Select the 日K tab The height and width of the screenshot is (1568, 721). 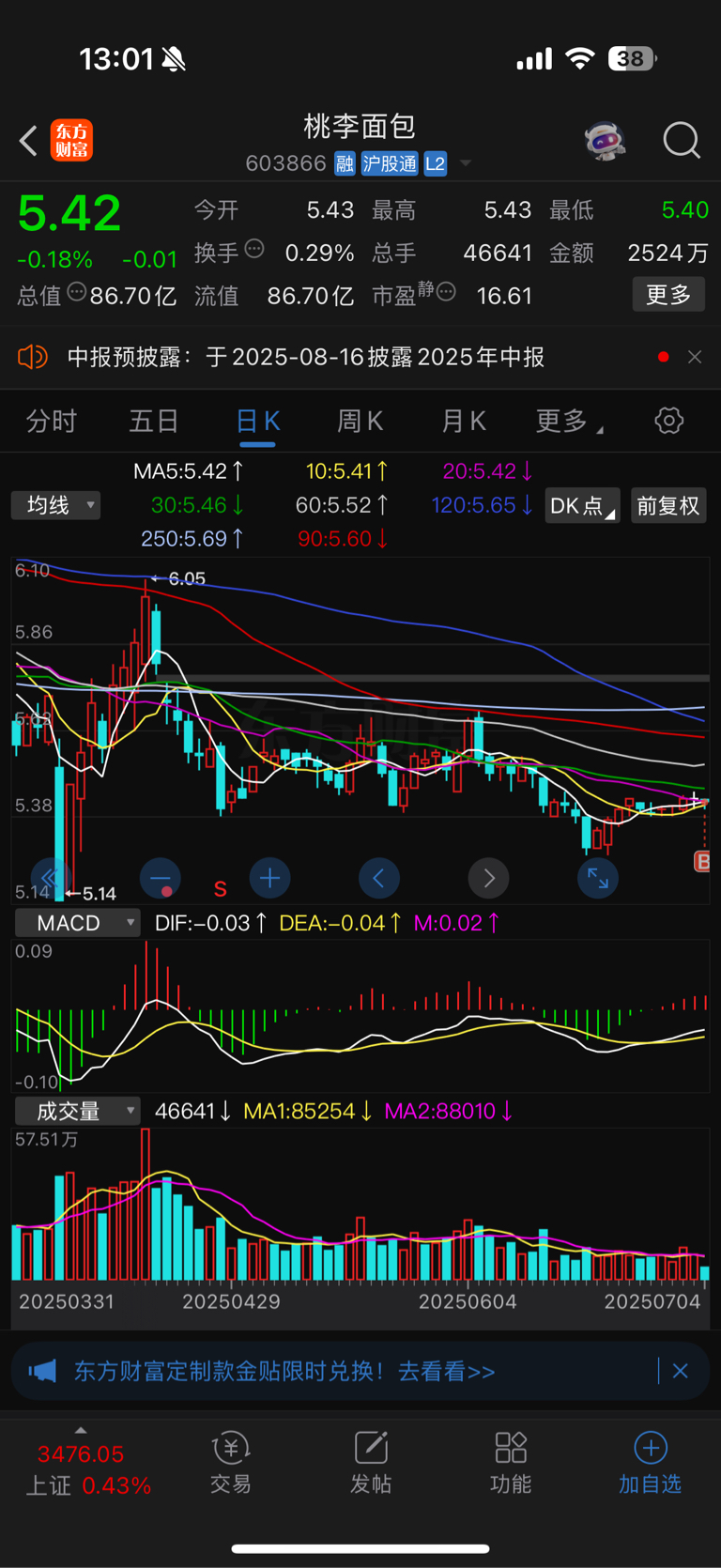pyautogui.click(x=257, y=421)
